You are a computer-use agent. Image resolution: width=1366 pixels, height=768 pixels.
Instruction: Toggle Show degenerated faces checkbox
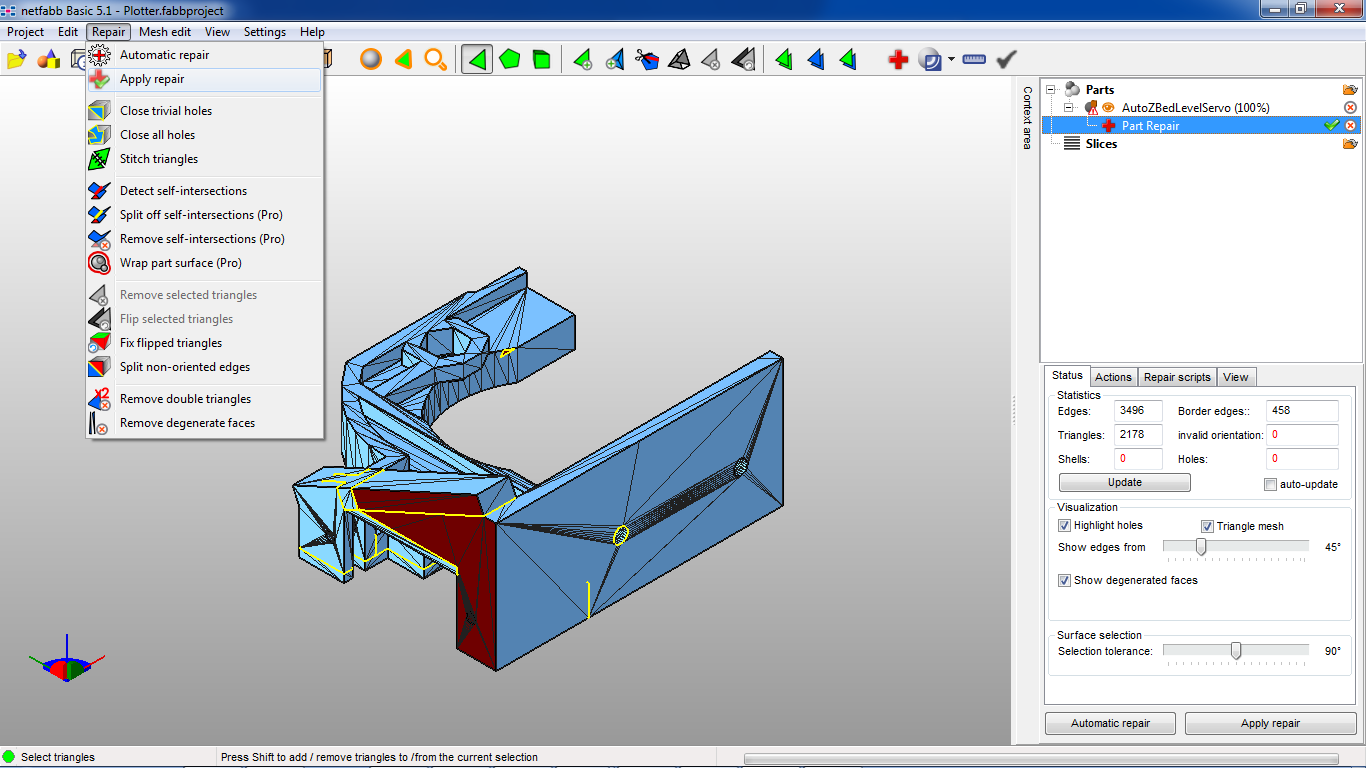[1064, 580]
